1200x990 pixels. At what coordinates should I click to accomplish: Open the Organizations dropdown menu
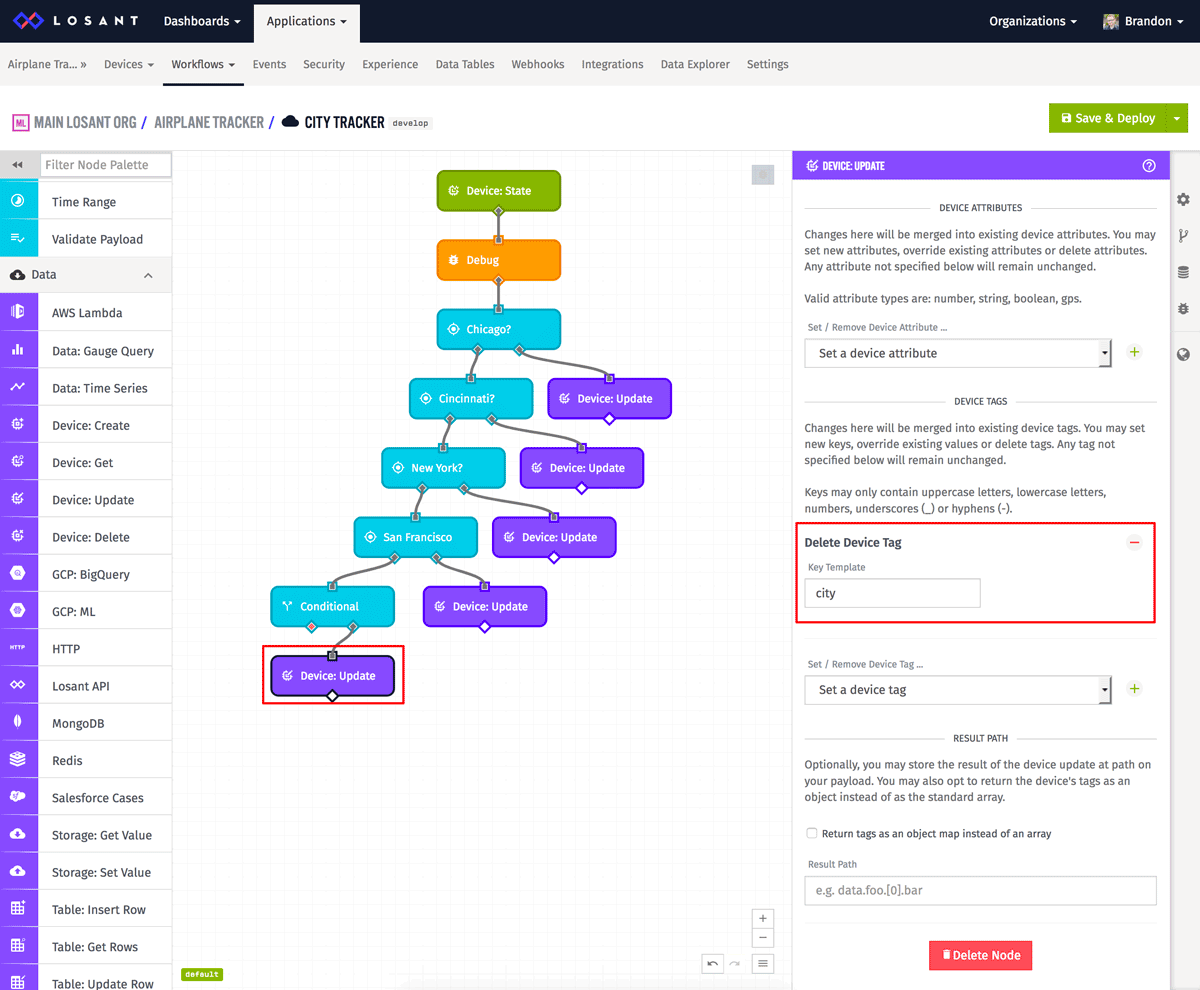tap(1029, 21)
